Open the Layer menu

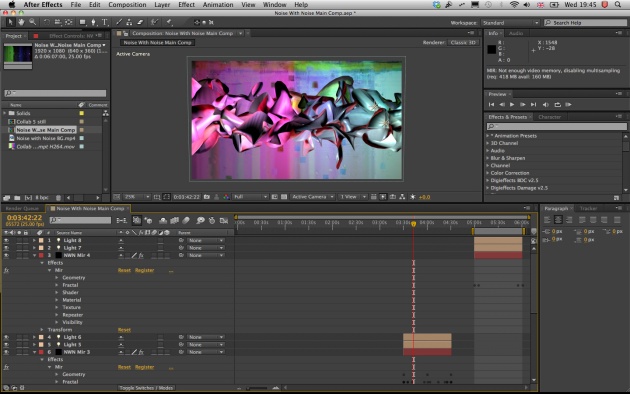[x=162, y=5]
